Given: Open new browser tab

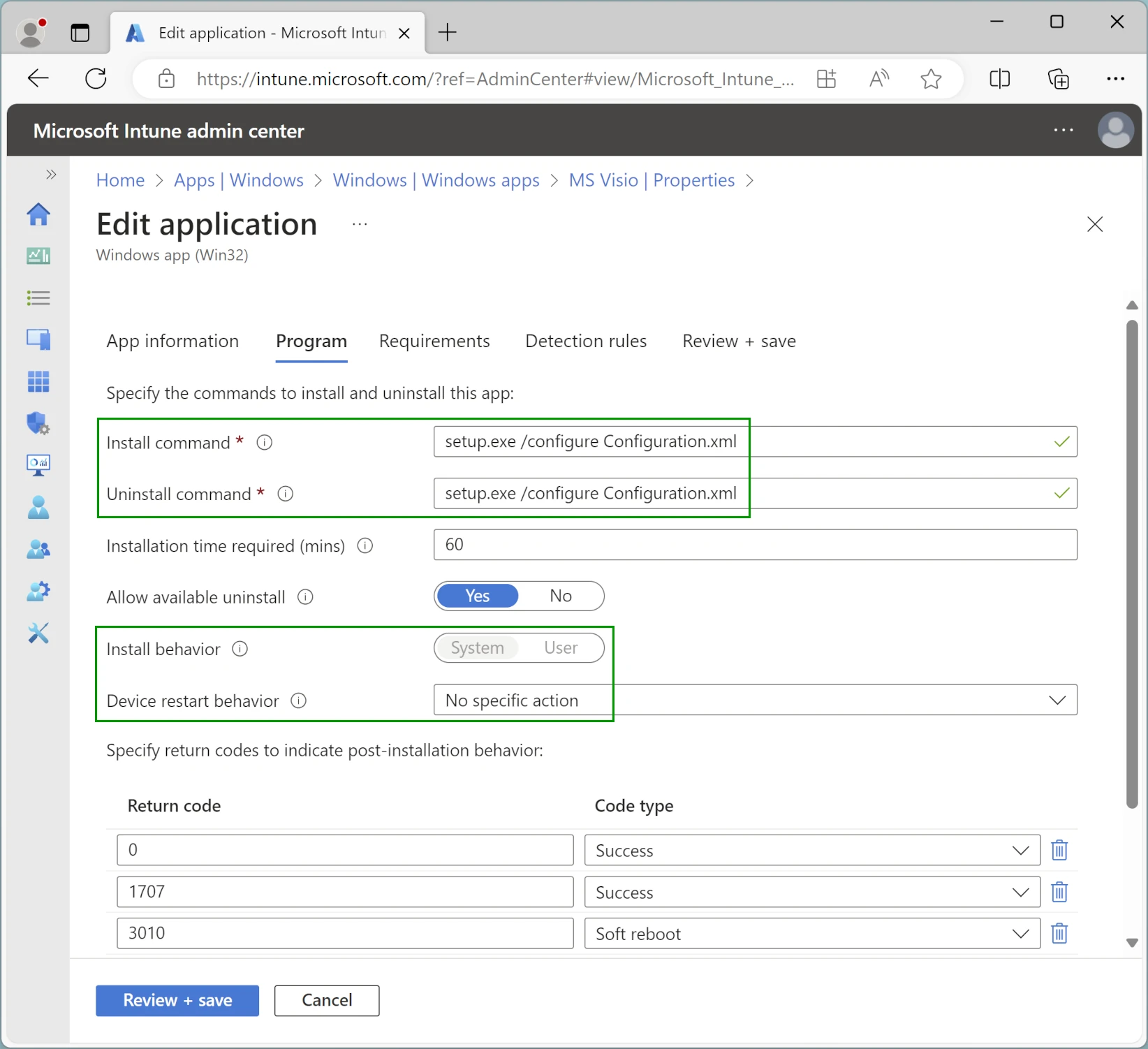Looking at the screenshot, I should pos(447,32).
